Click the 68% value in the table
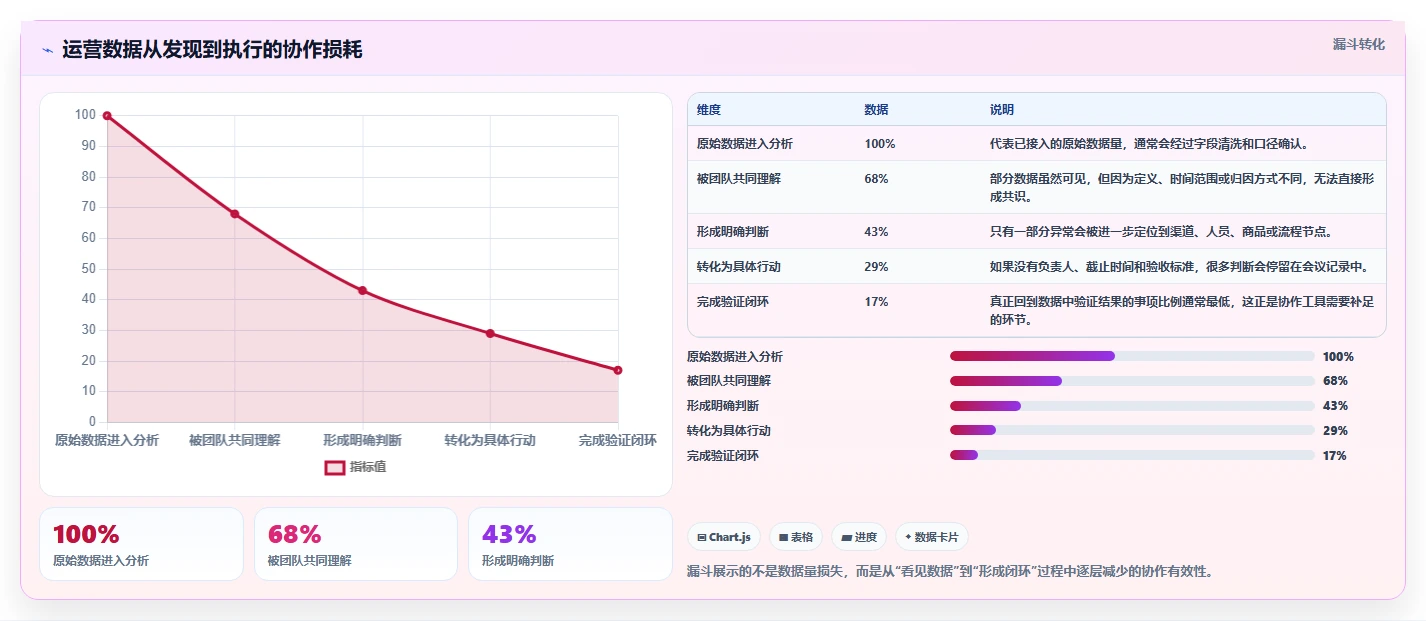 876,179
